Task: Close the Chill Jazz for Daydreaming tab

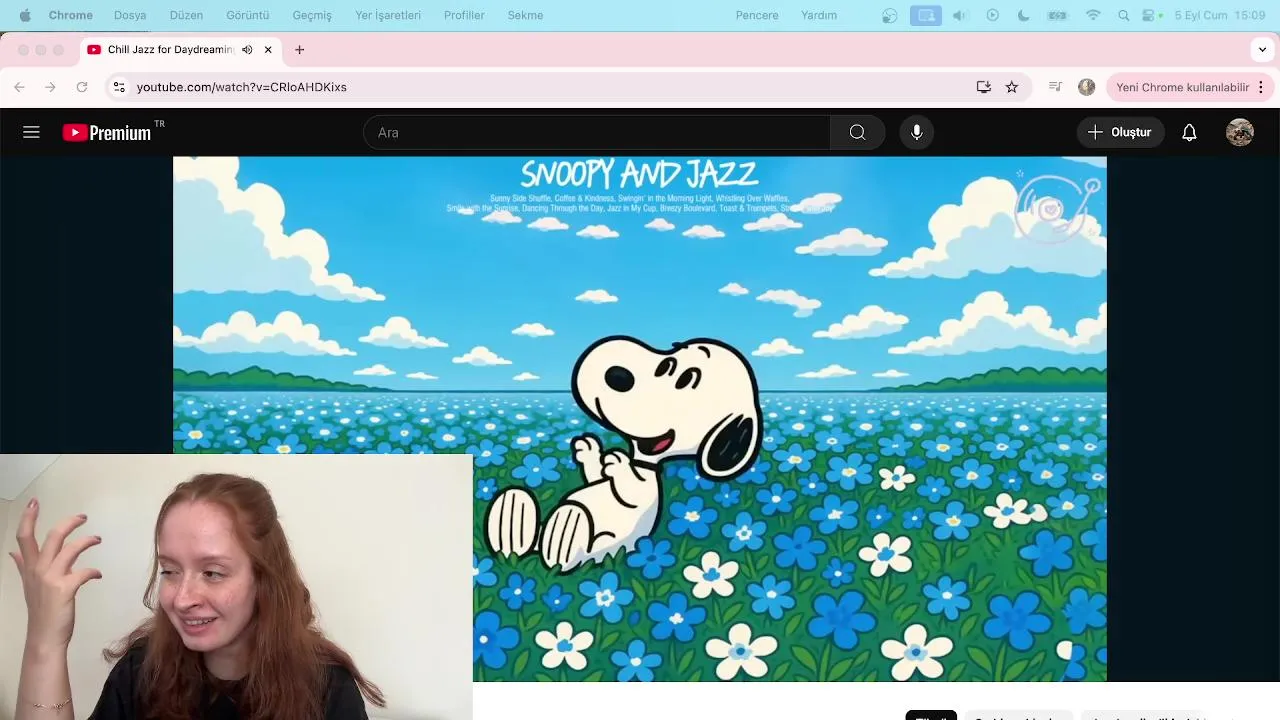Action: (x=268, y=49)
